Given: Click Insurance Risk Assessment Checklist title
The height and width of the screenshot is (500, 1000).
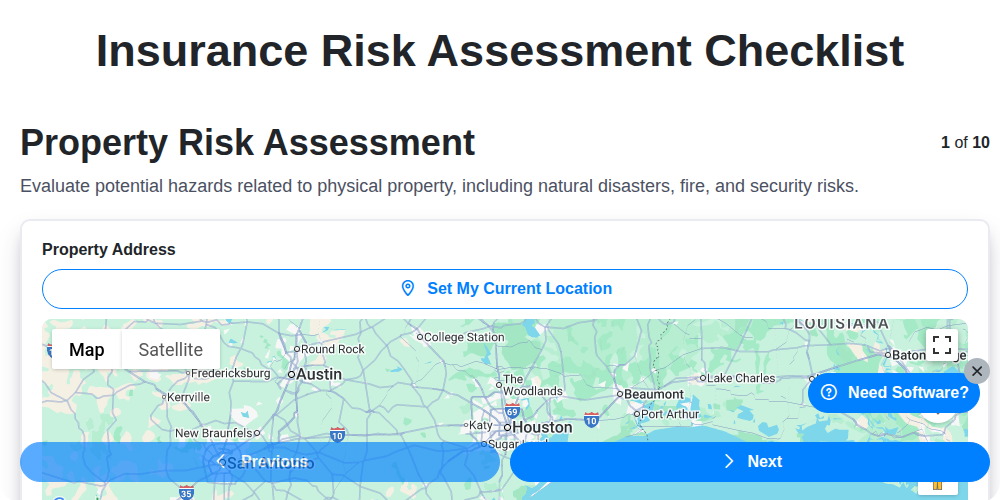Looking at the screenshot, I should click(x=500, y=51).
